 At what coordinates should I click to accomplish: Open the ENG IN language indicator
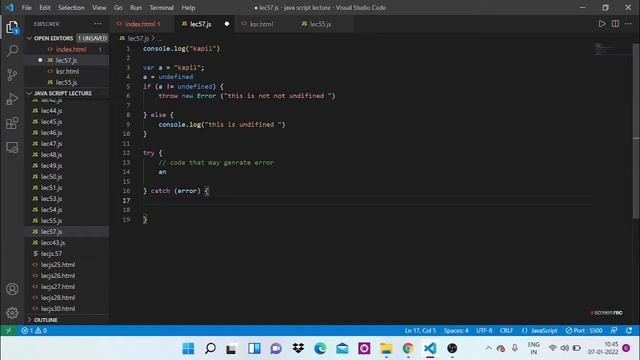[x=533, y=348]
